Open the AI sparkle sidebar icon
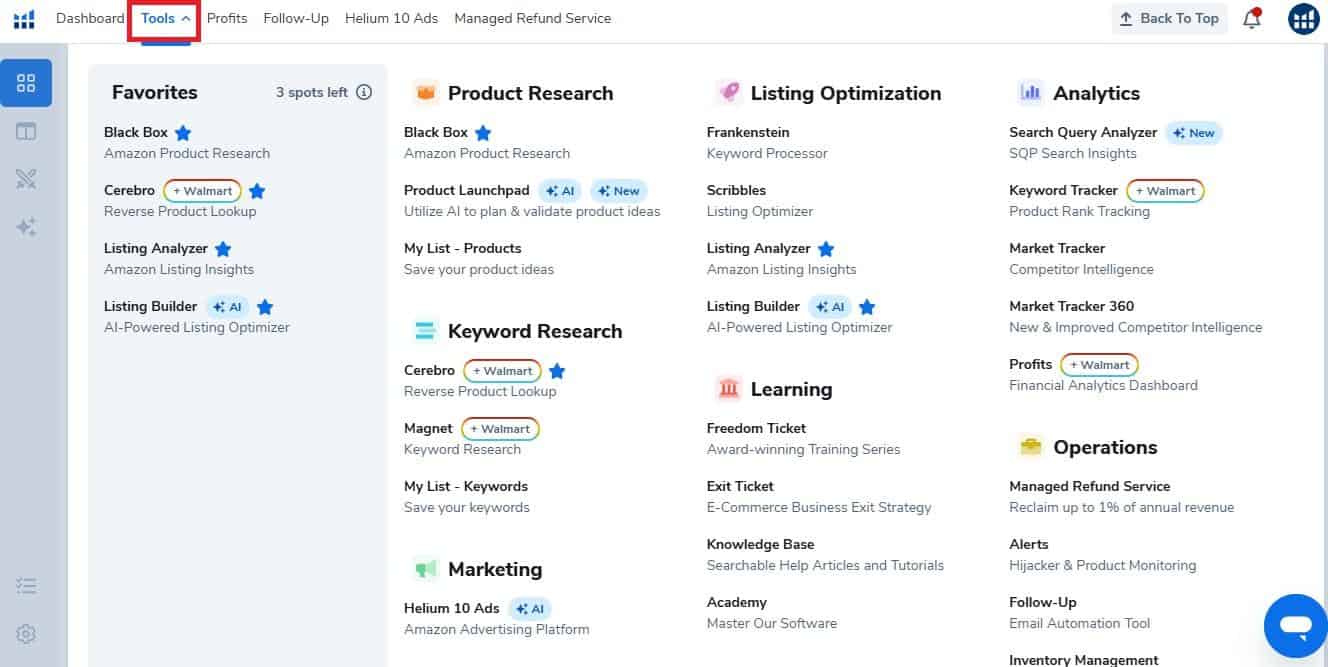Image resolution: width=1328 pixels, height=667 pixels. (26, 227)
